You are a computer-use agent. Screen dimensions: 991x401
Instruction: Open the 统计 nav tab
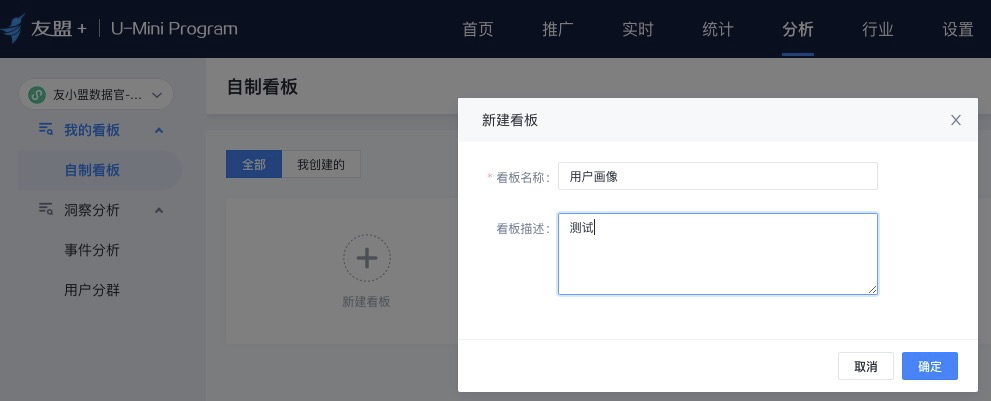tap(718, 29)
